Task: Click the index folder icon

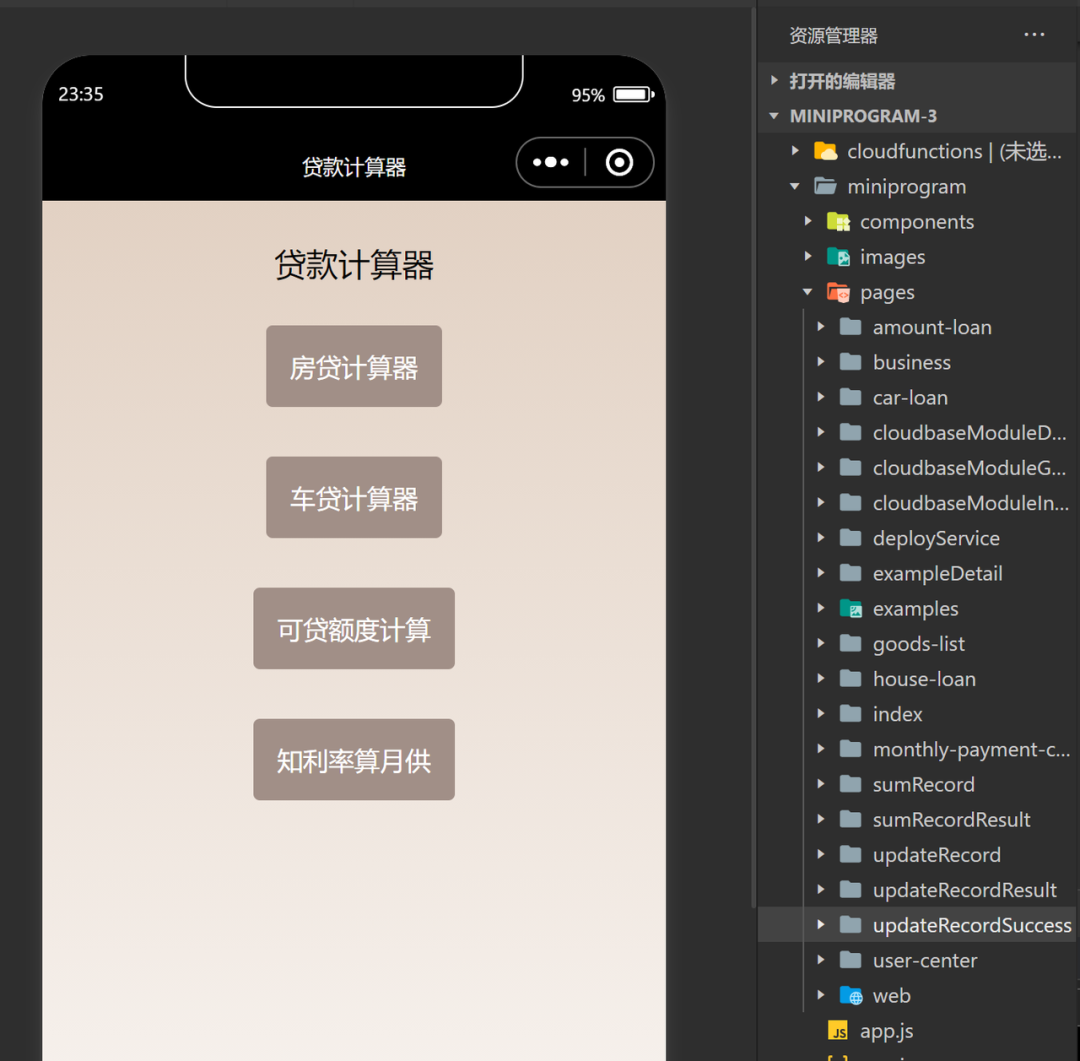Action: [851, 714]
